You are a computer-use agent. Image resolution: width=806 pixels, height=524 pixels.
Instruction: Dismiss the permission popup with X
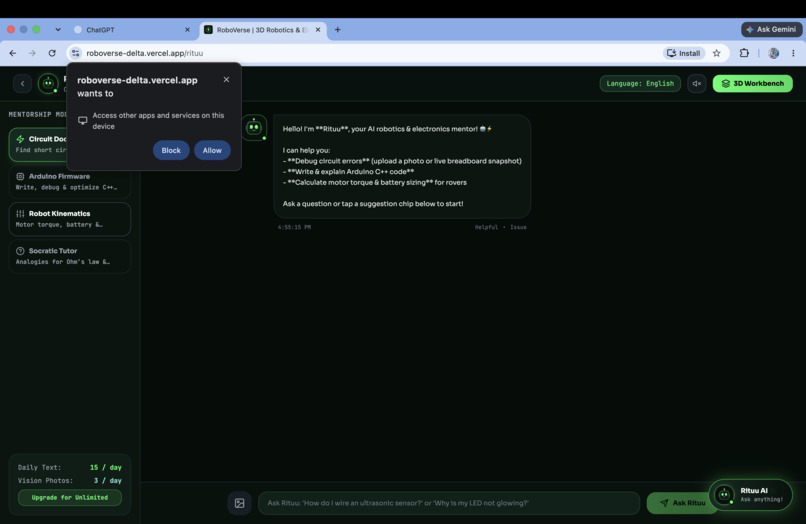[x=226, y=80]
